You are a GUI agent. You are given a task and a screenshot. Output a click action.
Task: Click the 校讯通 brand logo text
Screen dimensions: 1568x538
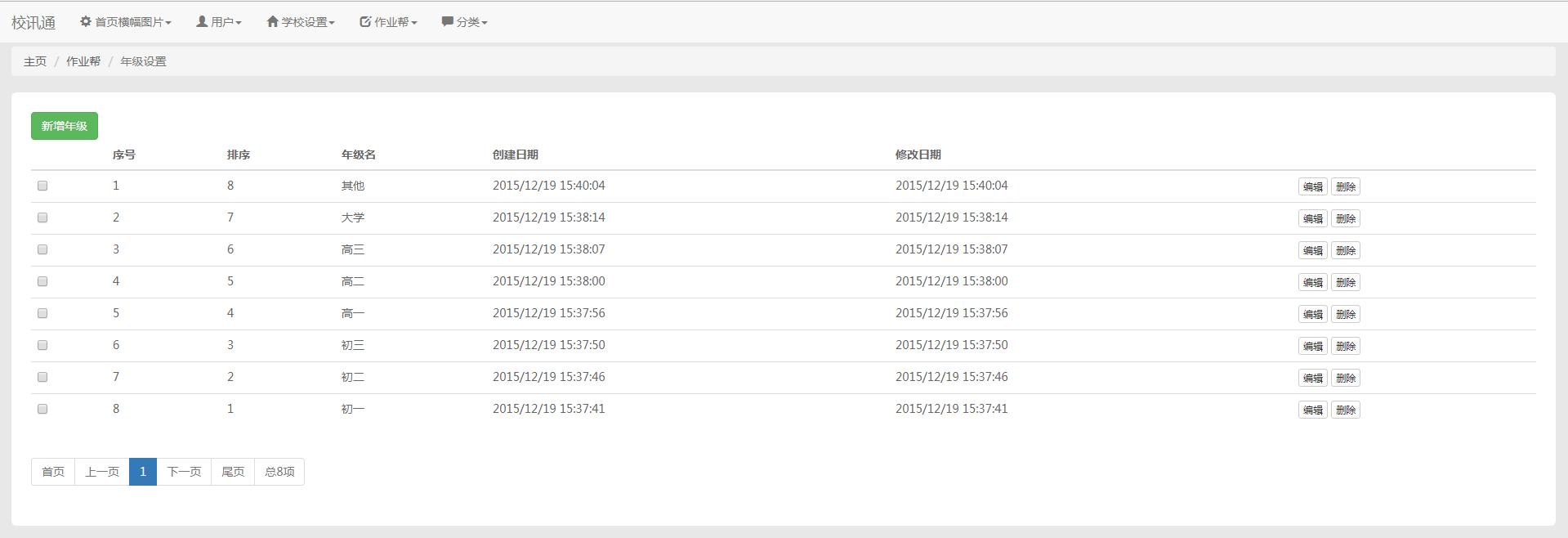point(34,23)
